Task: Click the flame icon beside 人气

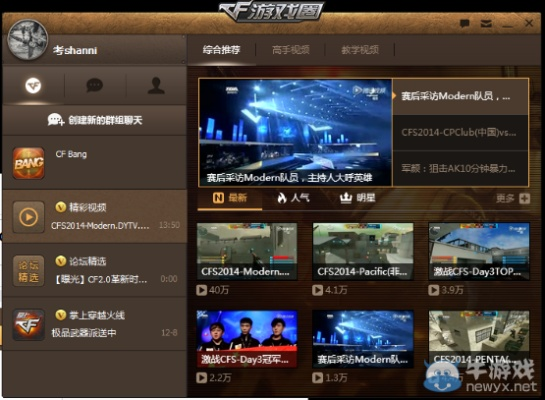Action: pos(282,198)
